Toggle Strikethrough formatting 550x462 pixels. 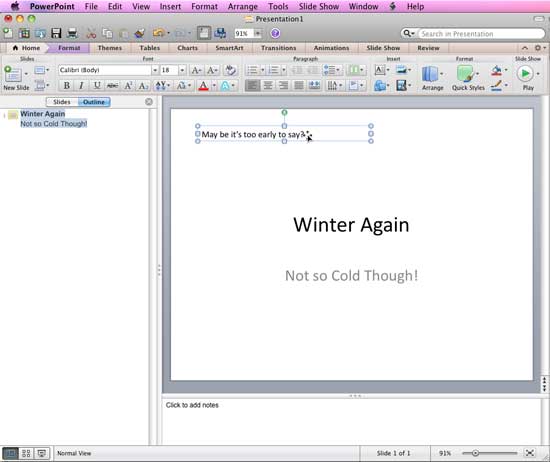[x=112, y=85]
